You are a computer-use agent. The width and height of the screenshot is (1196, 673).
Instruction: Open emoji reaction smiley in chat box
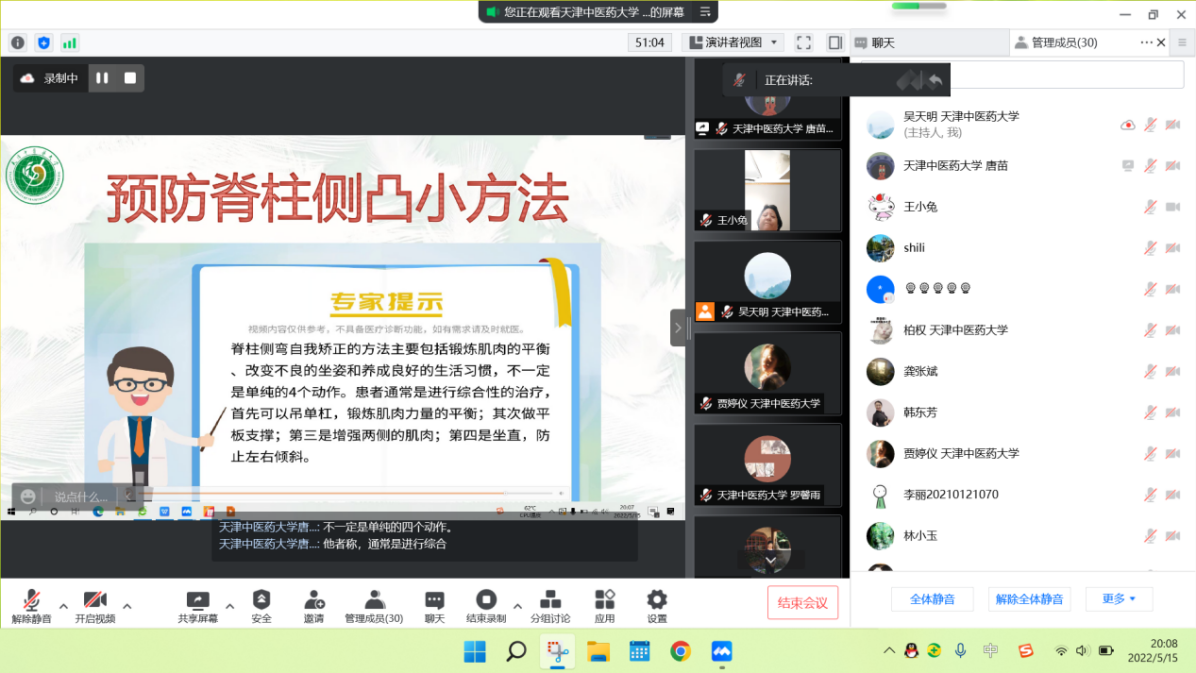27,497
